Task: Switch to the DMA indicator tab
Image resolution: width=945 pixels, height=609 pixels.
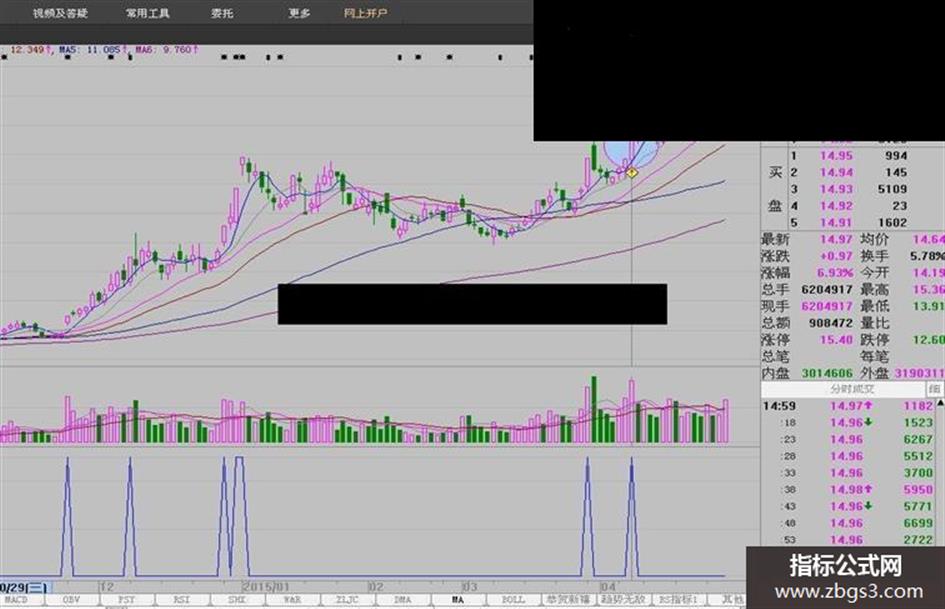Action: [x=403, y=600]
